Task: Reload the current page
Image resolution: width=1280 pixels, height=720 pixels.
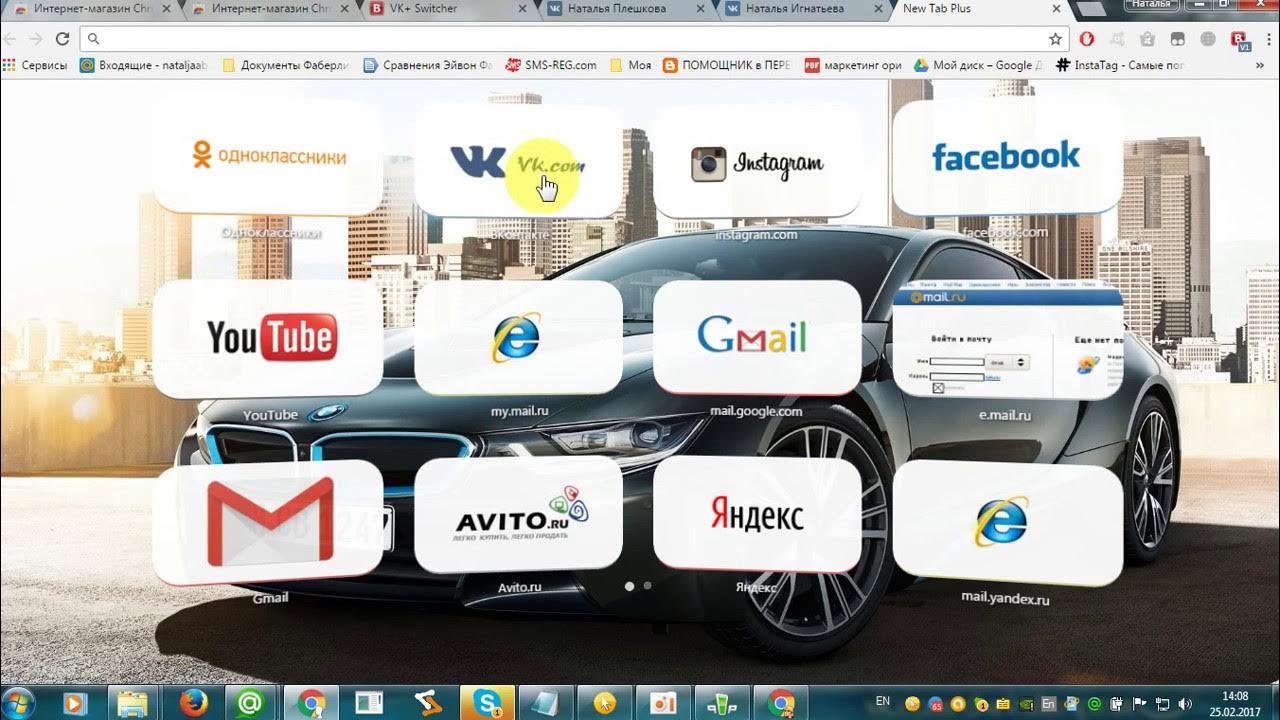Action: (x=62, y=39)
